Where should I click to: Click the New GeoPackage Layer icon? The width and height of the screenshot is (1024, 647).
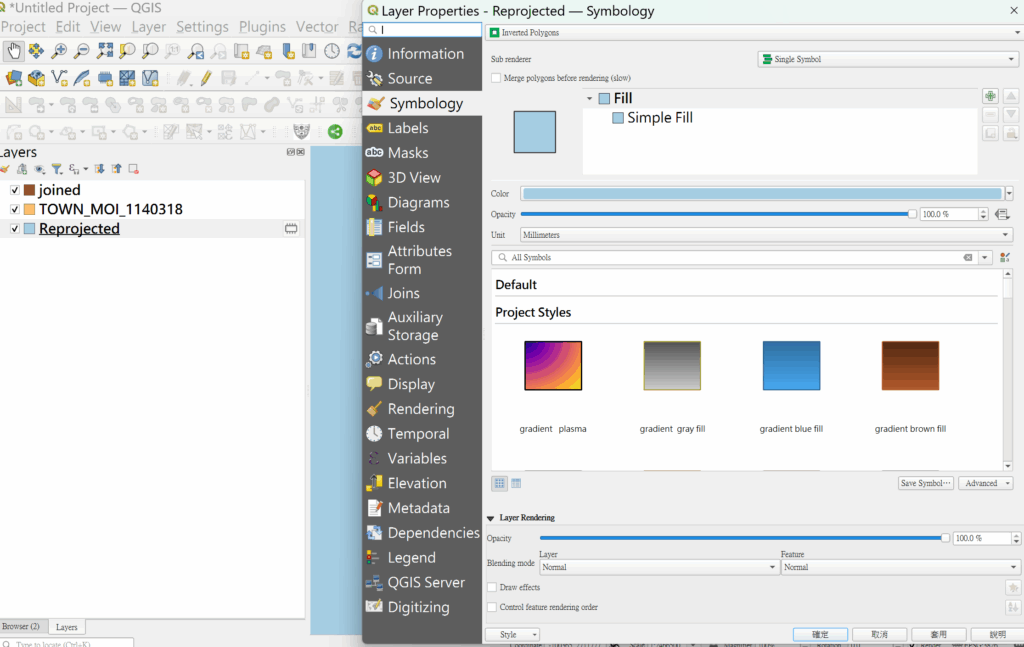pos(36,78)
